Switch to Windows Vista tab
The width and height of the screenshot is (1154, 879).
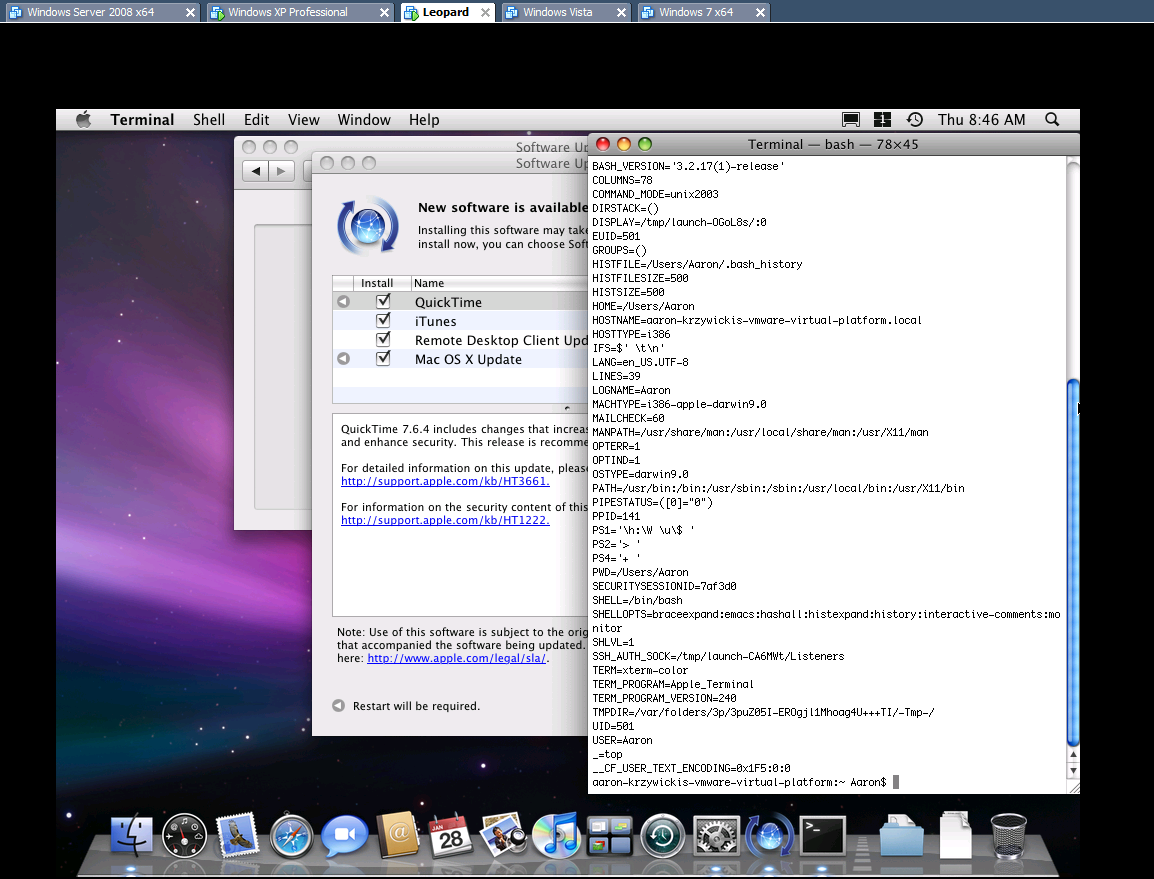(x=567, y=12)
